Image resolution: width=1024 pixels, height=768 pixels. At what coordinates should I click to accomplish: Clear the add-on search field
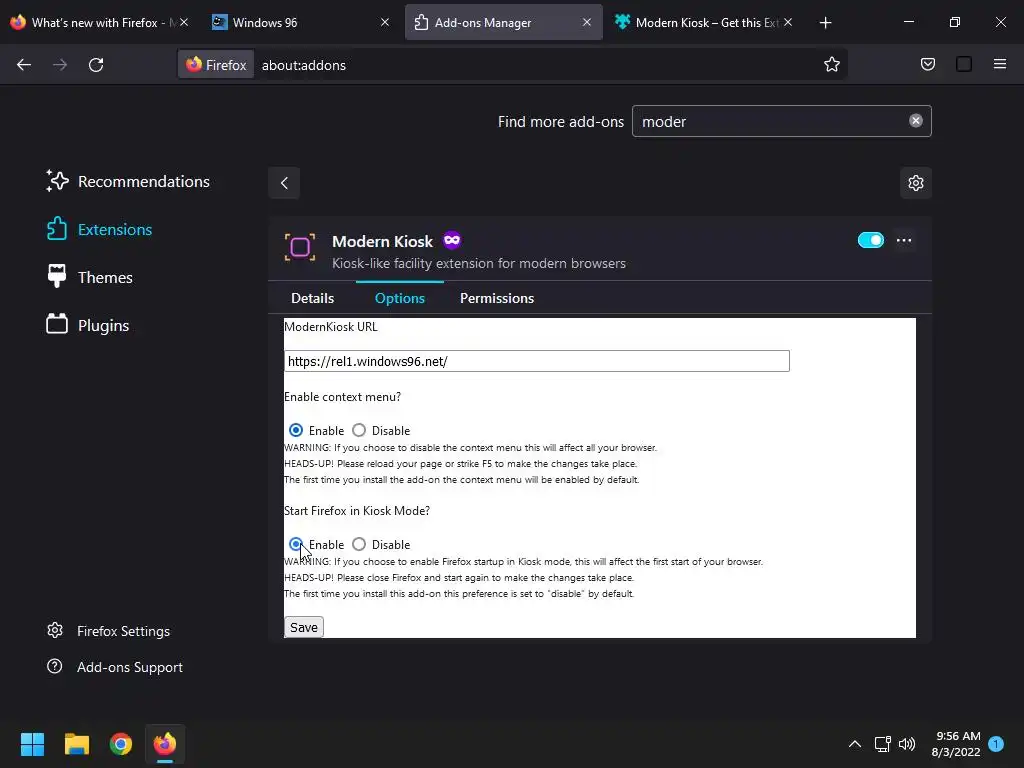coord(916,121)
